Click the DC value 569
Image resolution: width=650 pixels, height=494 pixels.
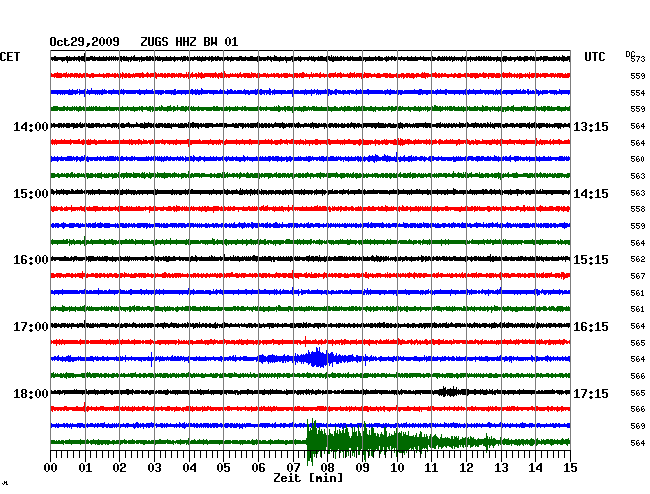(638, 426)
